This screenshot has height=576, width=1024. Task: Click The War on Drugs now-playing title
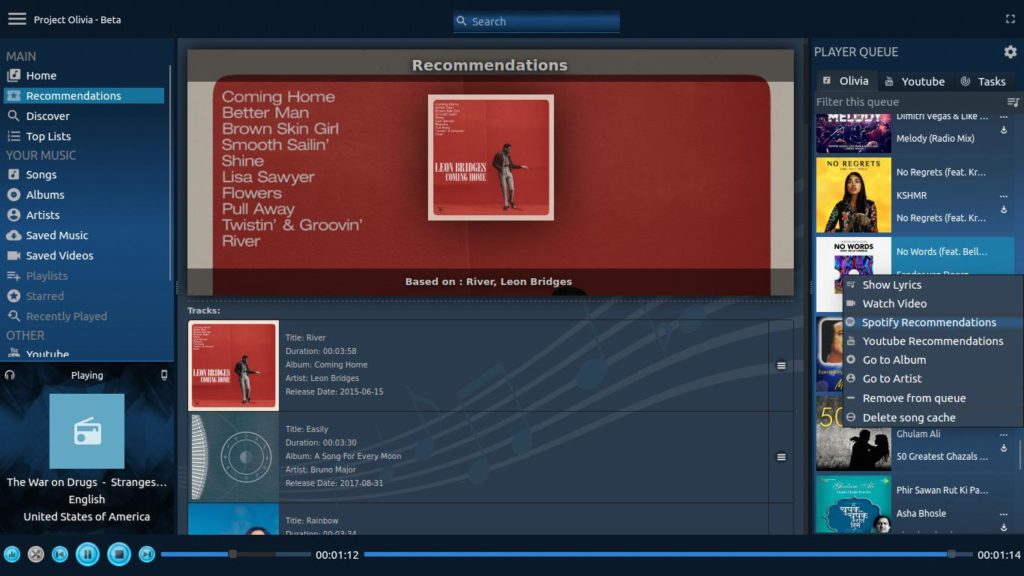tap(87, 482)
